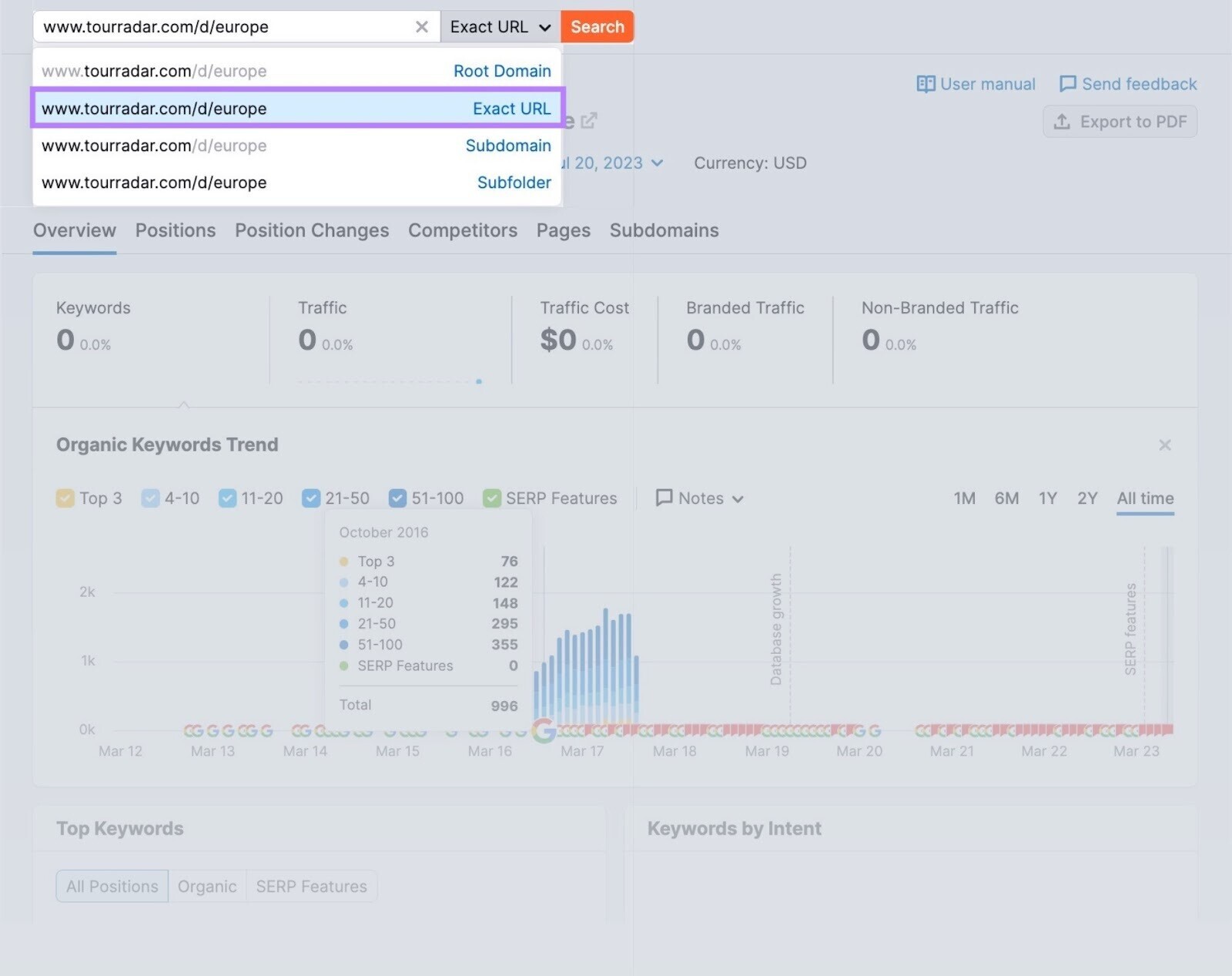Select All Positions filter in Top Keywords

pyautogui.click(x=112, y=887)
